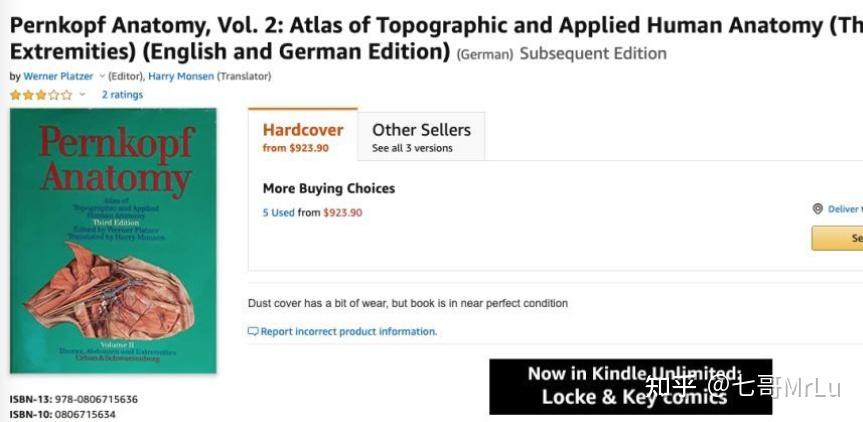Click the delivery location pin icon

[x=818, y=209]
